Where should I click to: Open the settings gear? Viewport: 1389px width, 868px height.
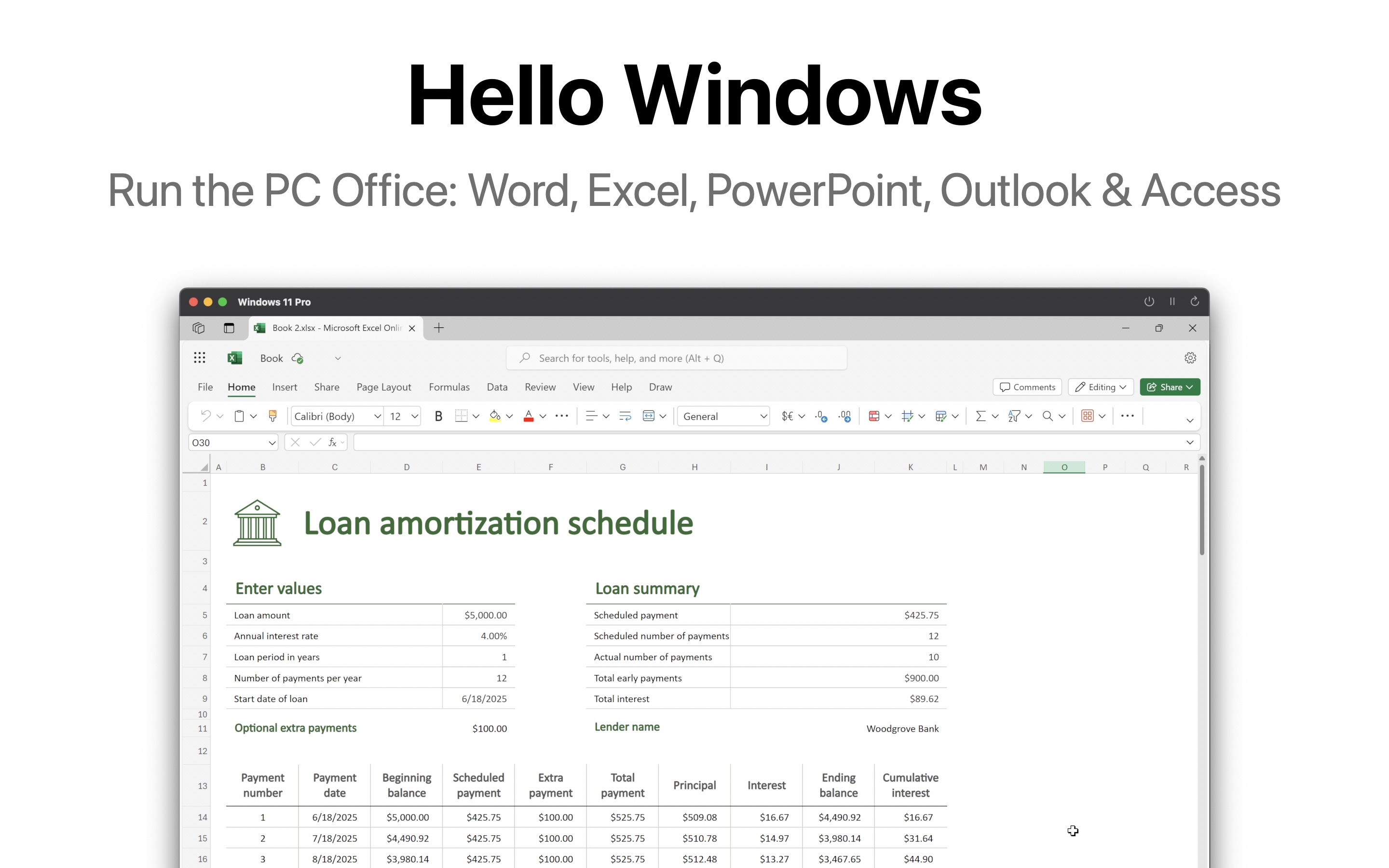[x=1190, y=358]
